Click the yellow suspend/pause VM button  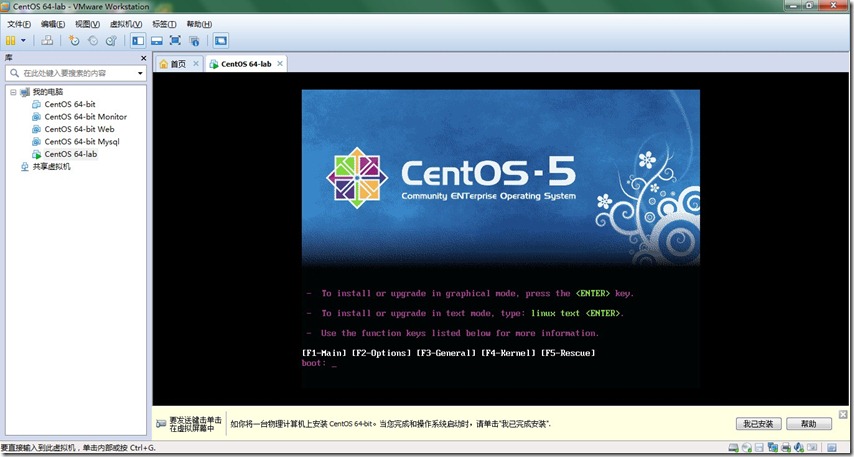(10, 40)
